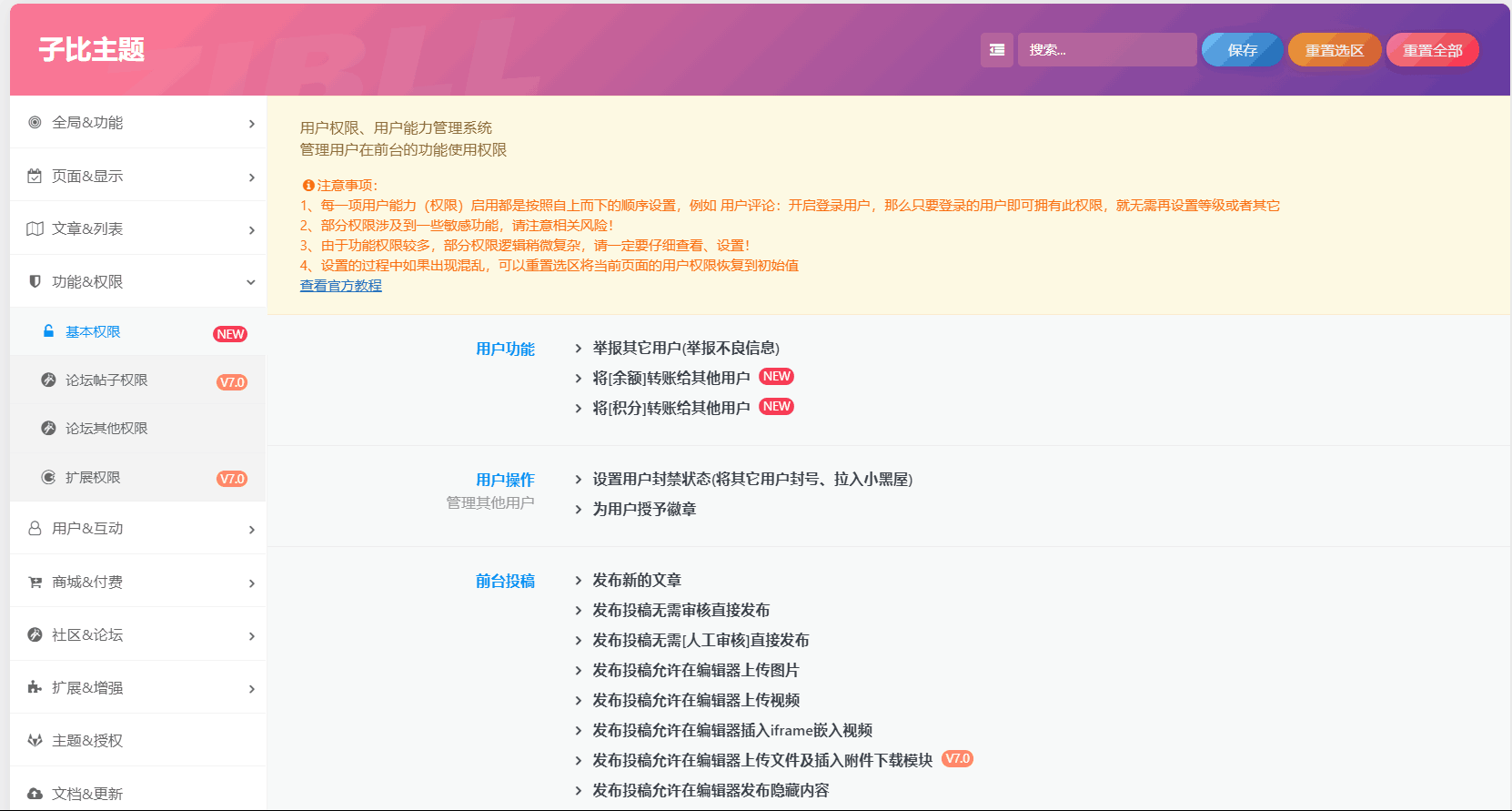The image size is (1512, 811).
Task: Focus the 搜索 input field
Action: click(1107, 50)
